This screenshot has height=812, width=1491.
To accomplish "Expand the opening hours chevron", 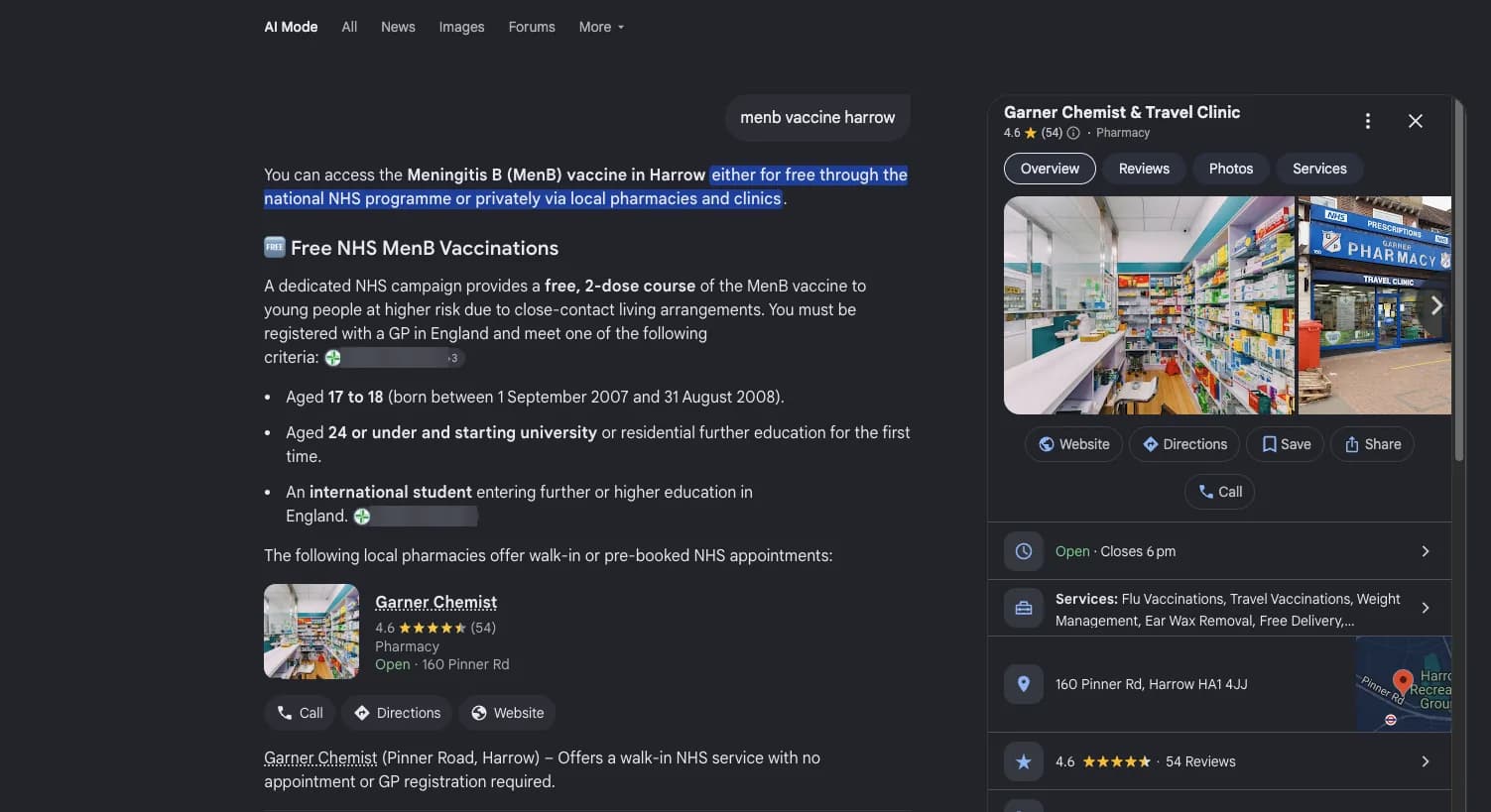I will tap(1426, 551).
